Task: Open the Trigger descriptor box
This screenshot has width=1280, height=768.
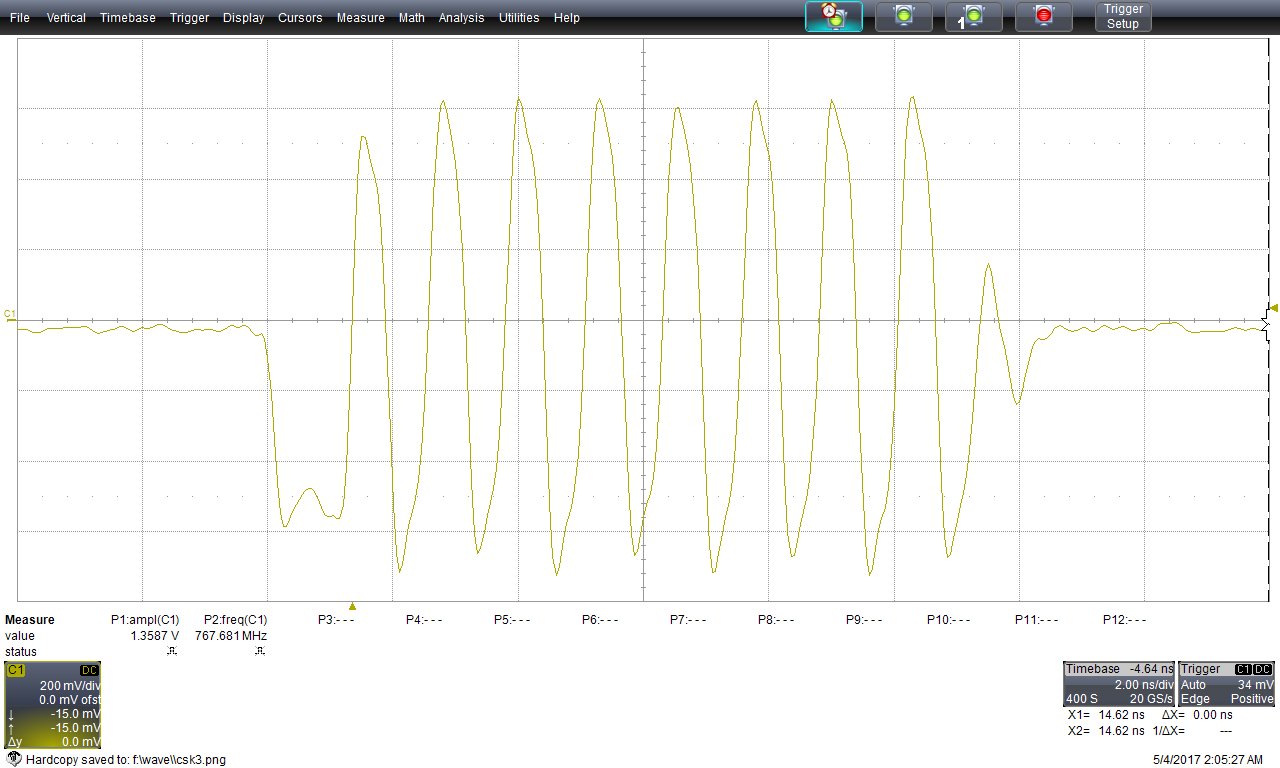Action: pyautogui.click(x=1227, y=685)
